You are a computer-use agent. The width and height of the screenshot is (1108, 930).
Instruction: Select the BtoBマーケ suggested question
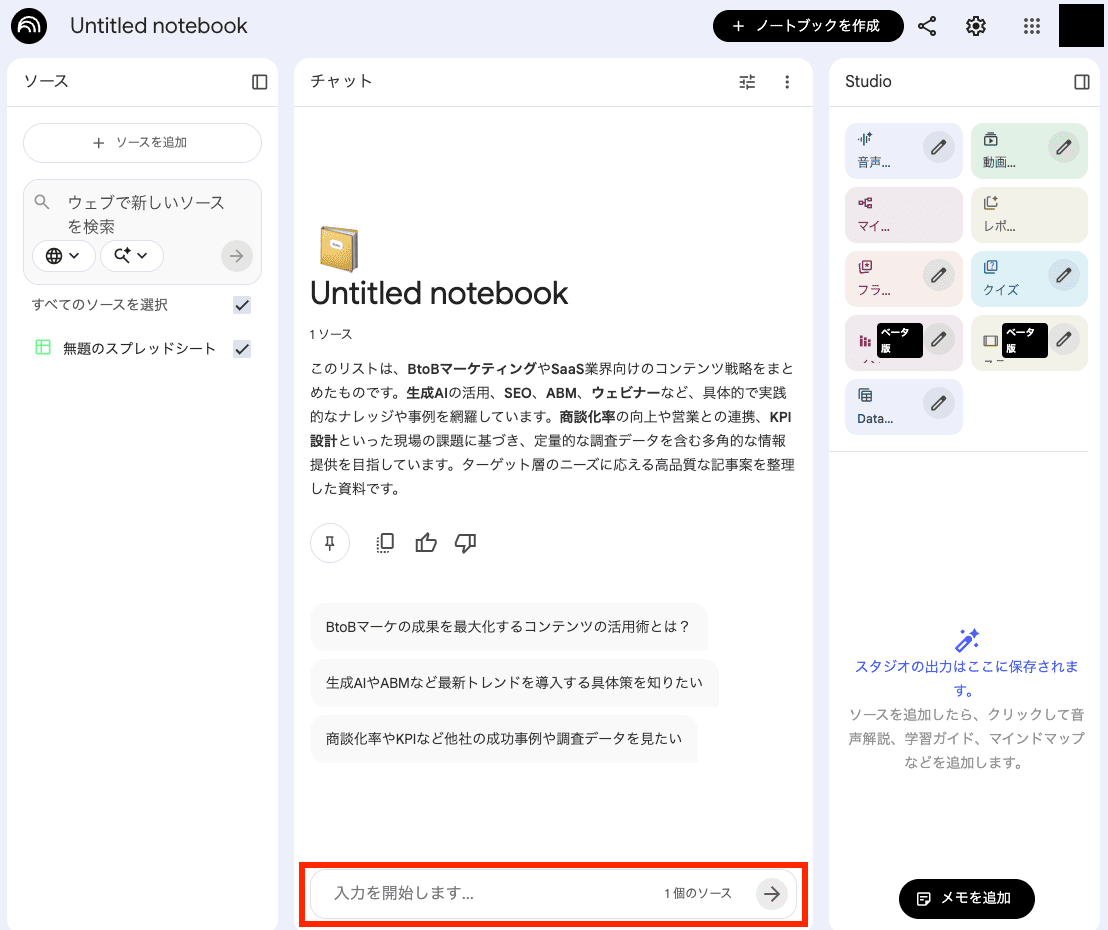508,627
